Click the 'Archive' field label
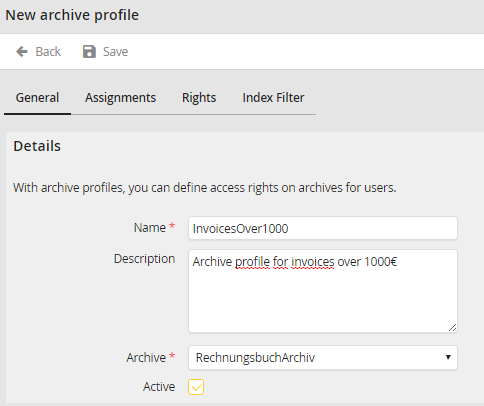This screenshot has width=484, height=406. click(146, 358)
